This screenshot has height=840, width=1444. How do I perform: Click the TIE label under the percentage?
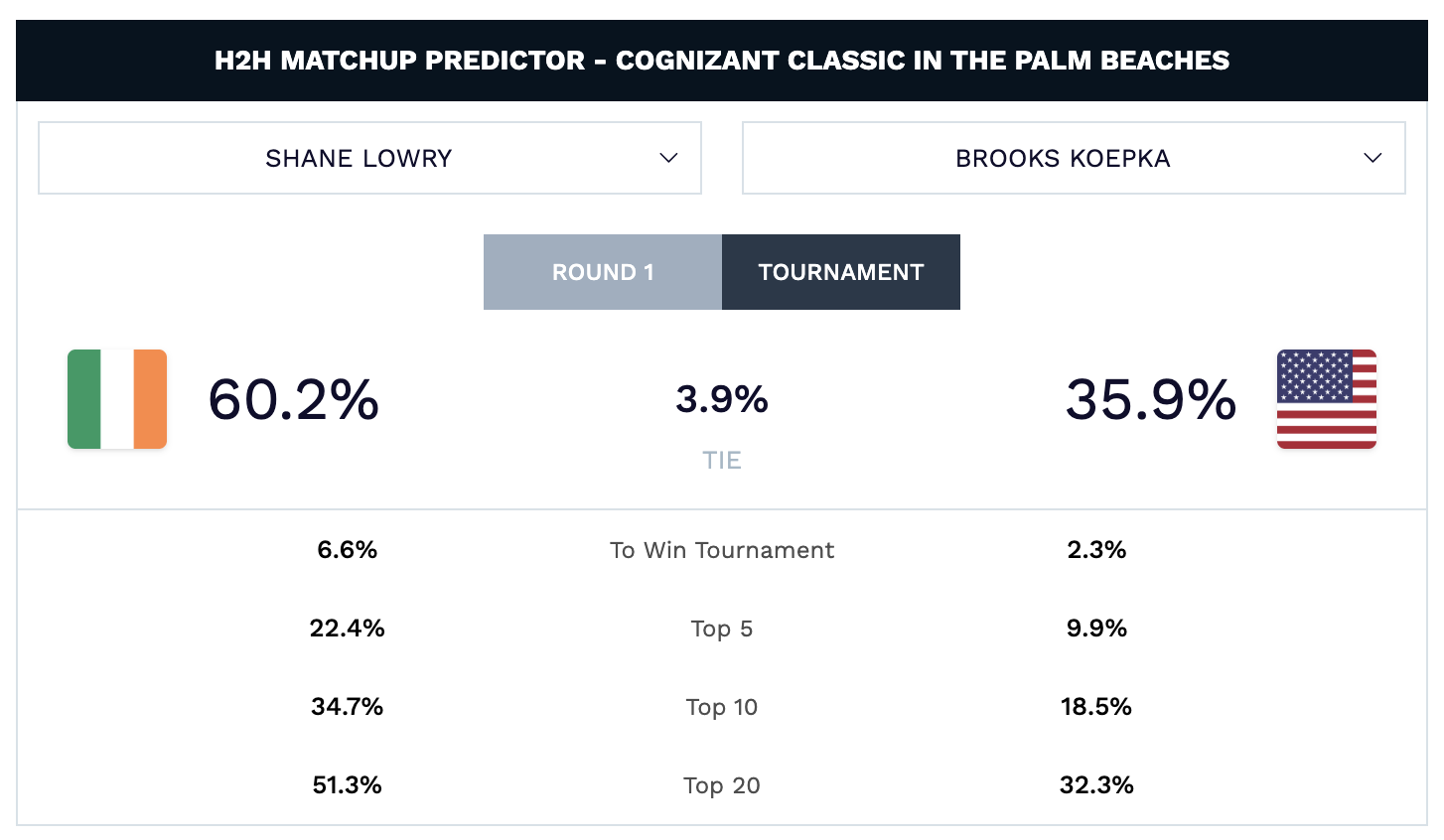[722, 459]
